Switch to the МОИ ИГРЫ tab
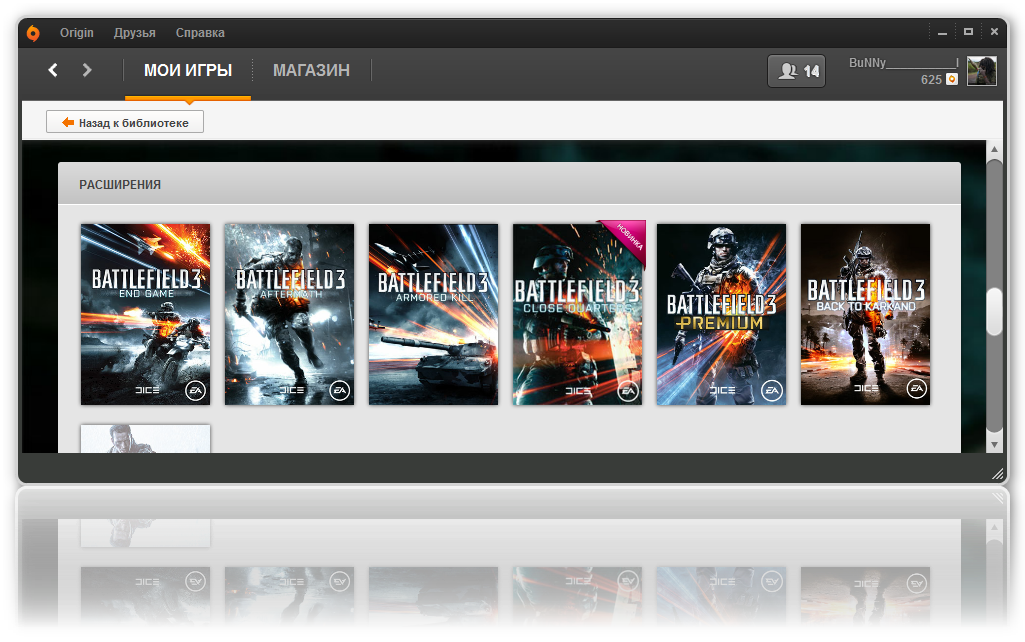The image size is (1025, 642). click(x=188, y=71)
